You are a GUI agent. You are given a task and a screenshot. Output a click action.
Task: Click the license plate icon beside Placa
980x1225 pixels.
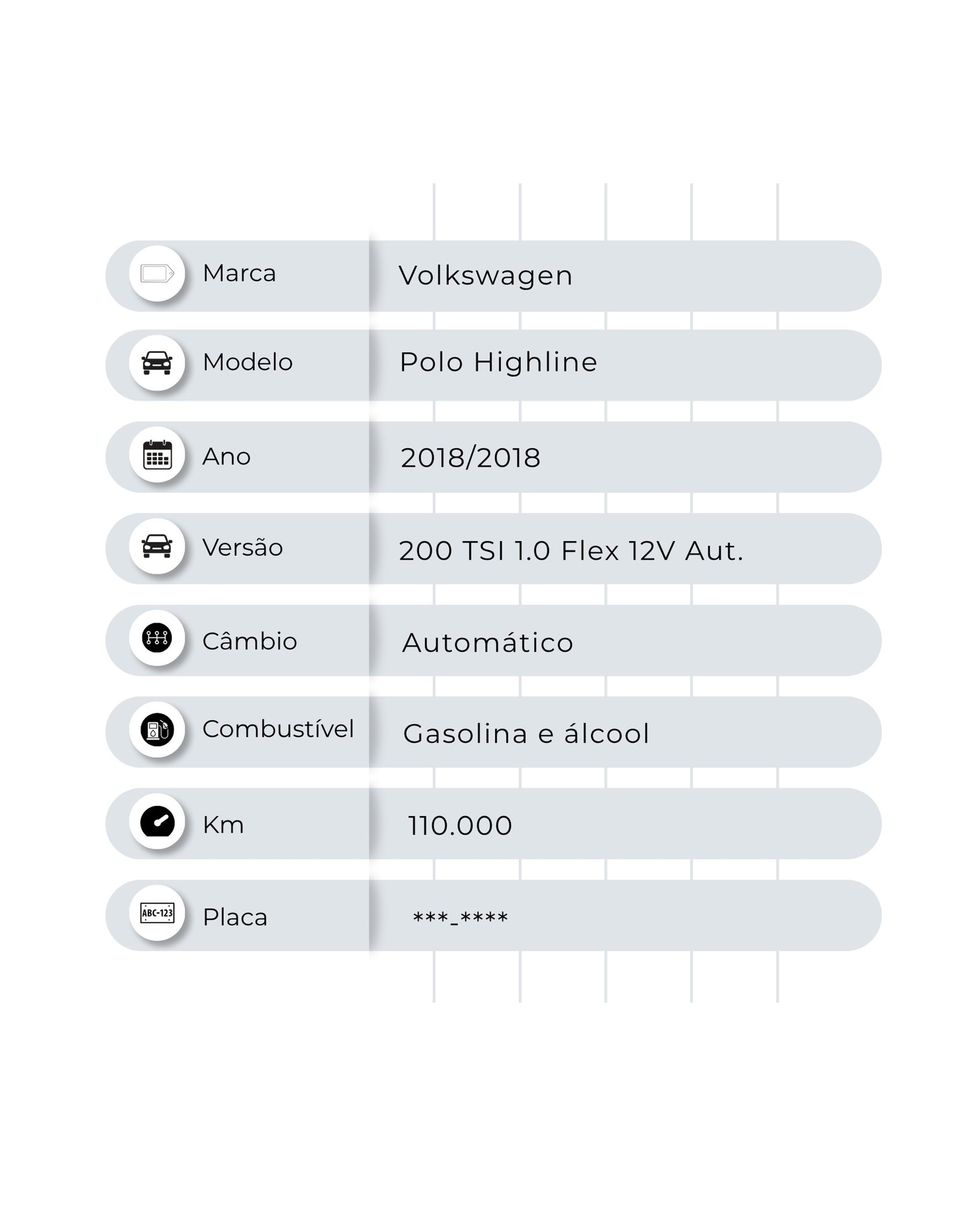coord(157,913)
